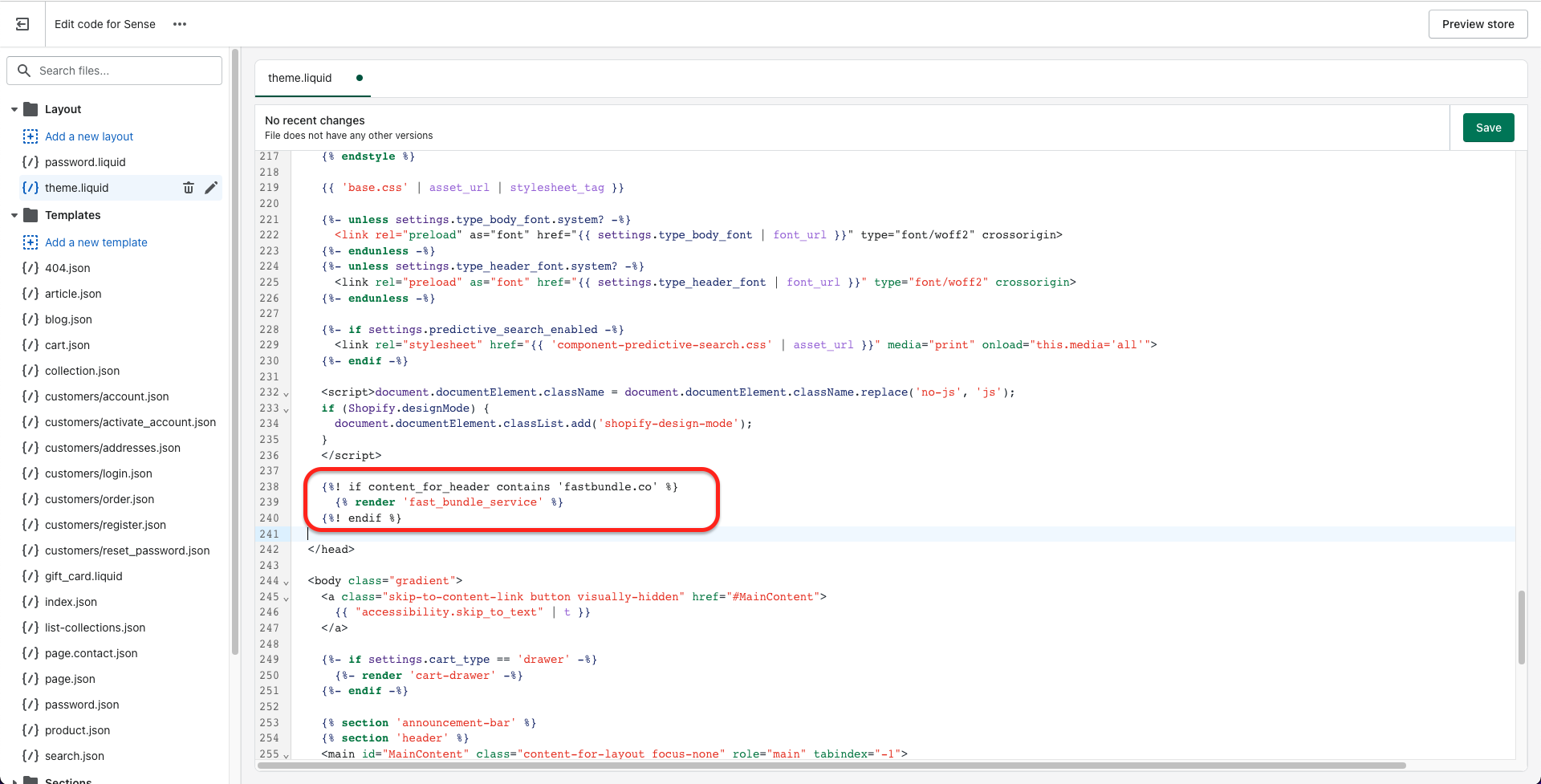Delete theme.liquid using trash icon
Image resolution: width=1541 pixels, height=784 pixels.
[189, 188]
